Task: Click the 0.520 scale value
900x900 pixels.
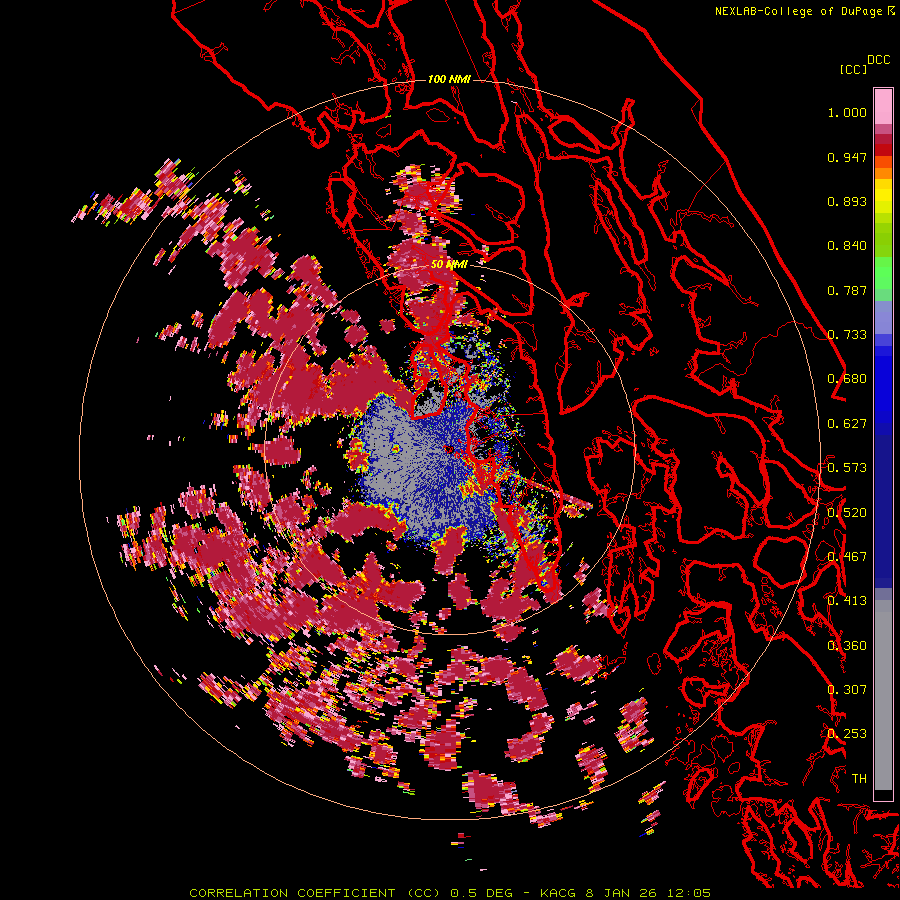Action: click(x=847, y=513)
